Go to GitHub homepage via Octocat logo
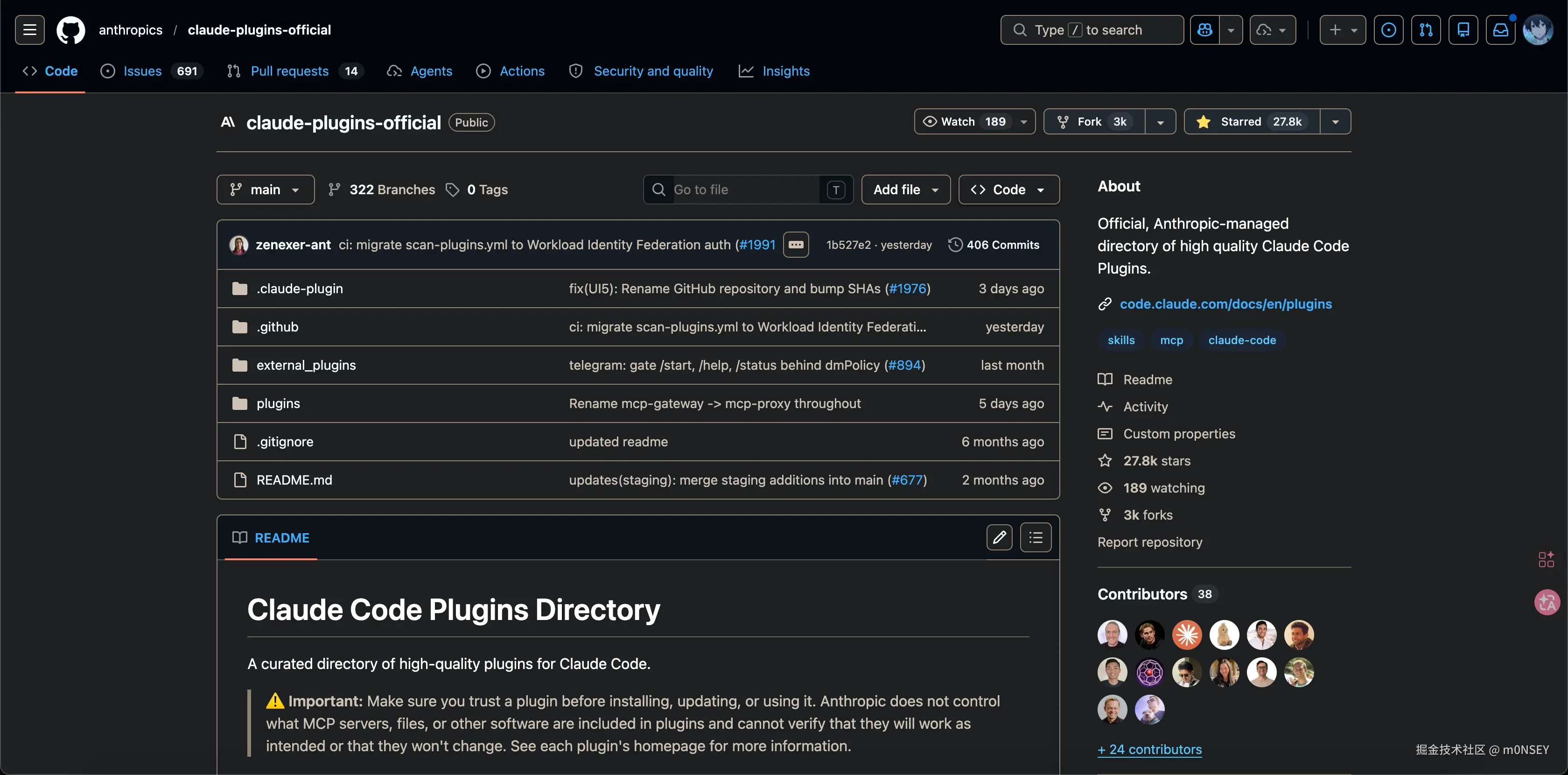The height and width of the screenshot is (775, 1568). pos(70,30)
